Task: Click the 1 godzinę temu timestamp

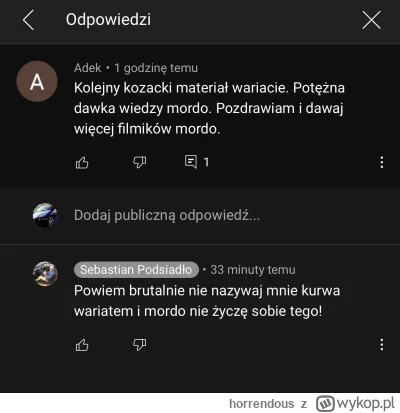Action: tap(156, 68)
